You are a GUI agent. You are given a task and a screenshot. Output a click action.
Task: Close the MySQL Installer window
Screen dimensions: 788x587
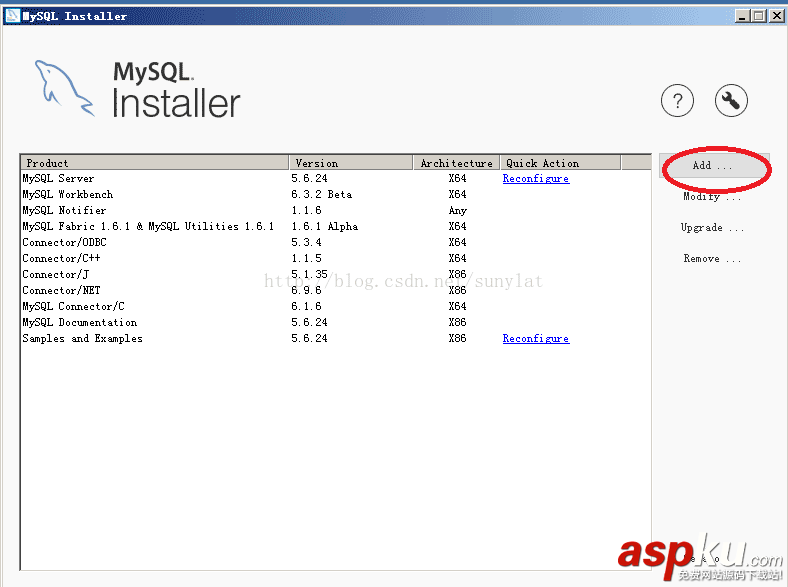coord(777,16)
